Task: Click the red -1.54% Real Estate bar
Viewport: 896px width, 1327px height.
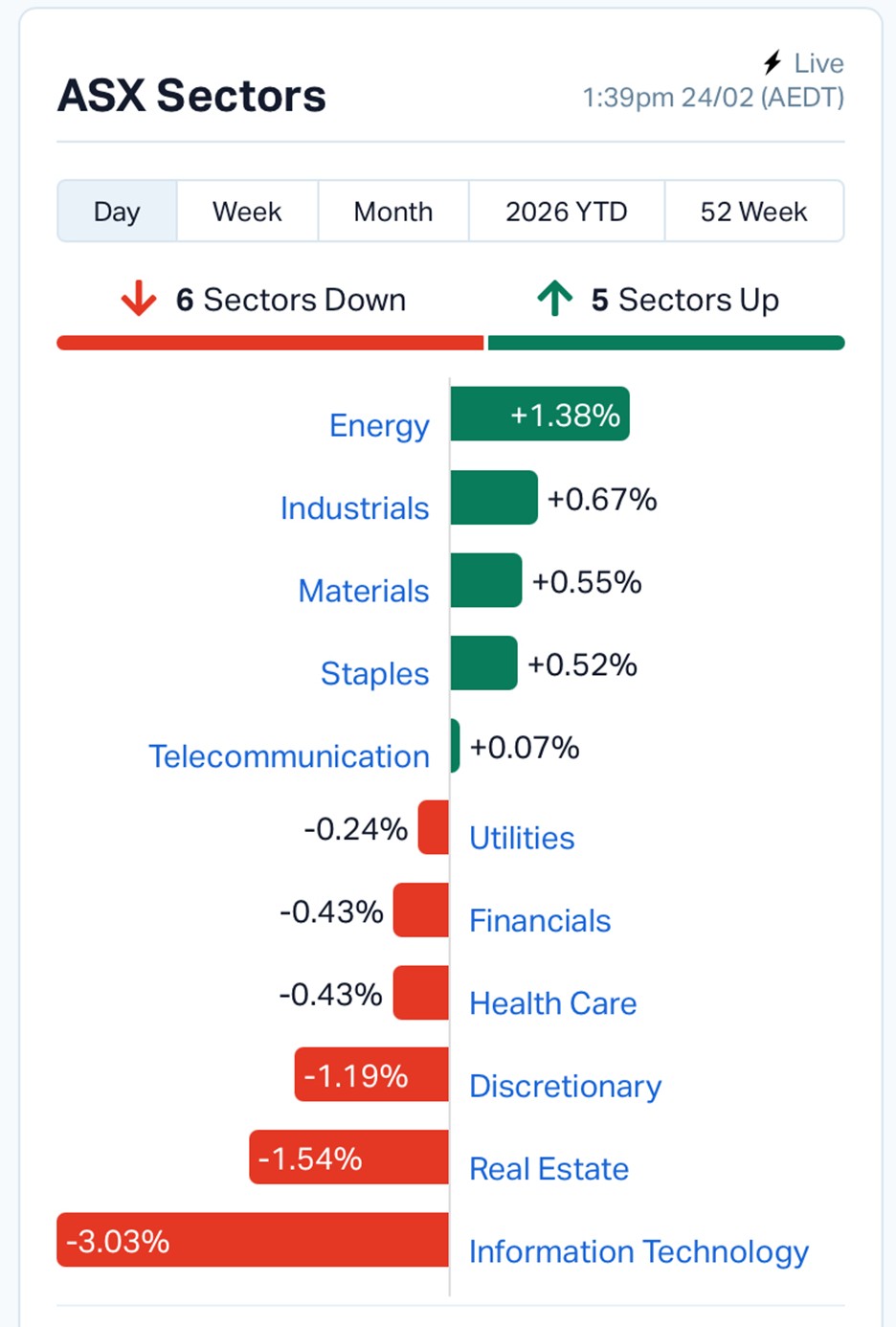Action: pyautogui.click(x=349, y=1158)
